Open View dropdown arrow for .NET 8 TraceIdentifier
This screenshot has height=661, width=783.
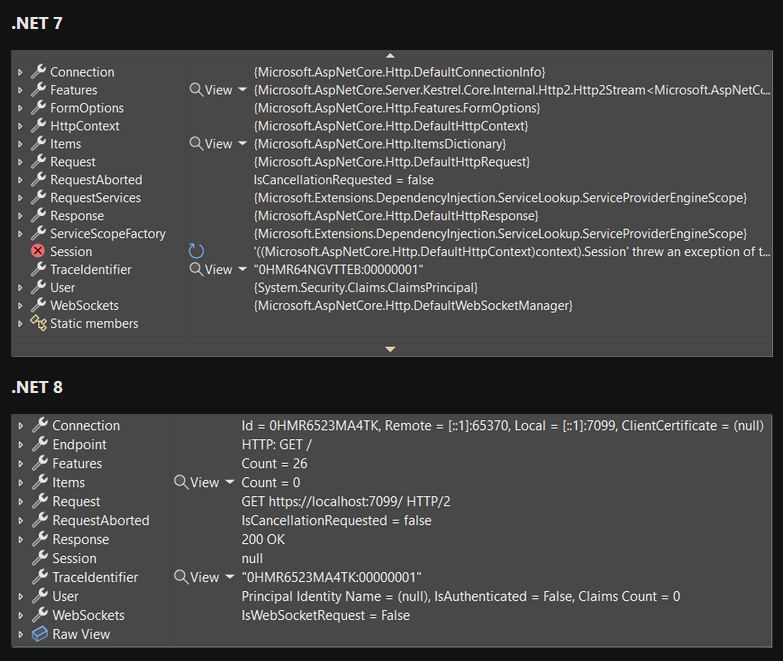230,577
